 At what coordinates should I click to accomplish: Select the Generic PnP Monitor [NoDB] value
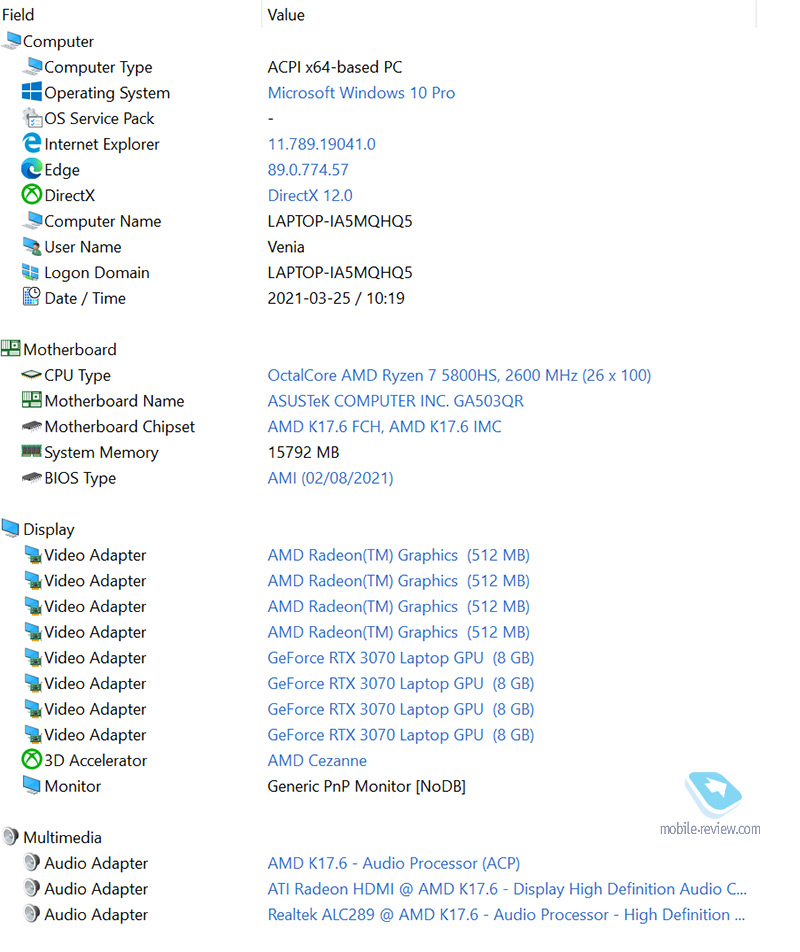click(367, 786)
